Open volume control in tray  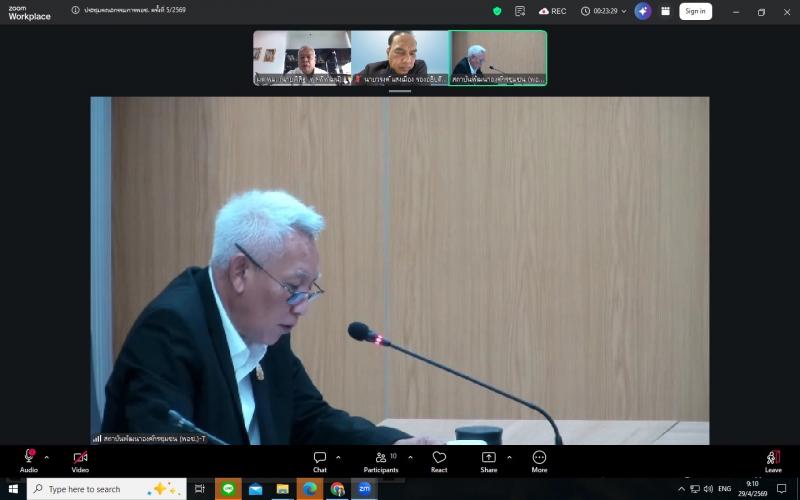coord(708,489)
